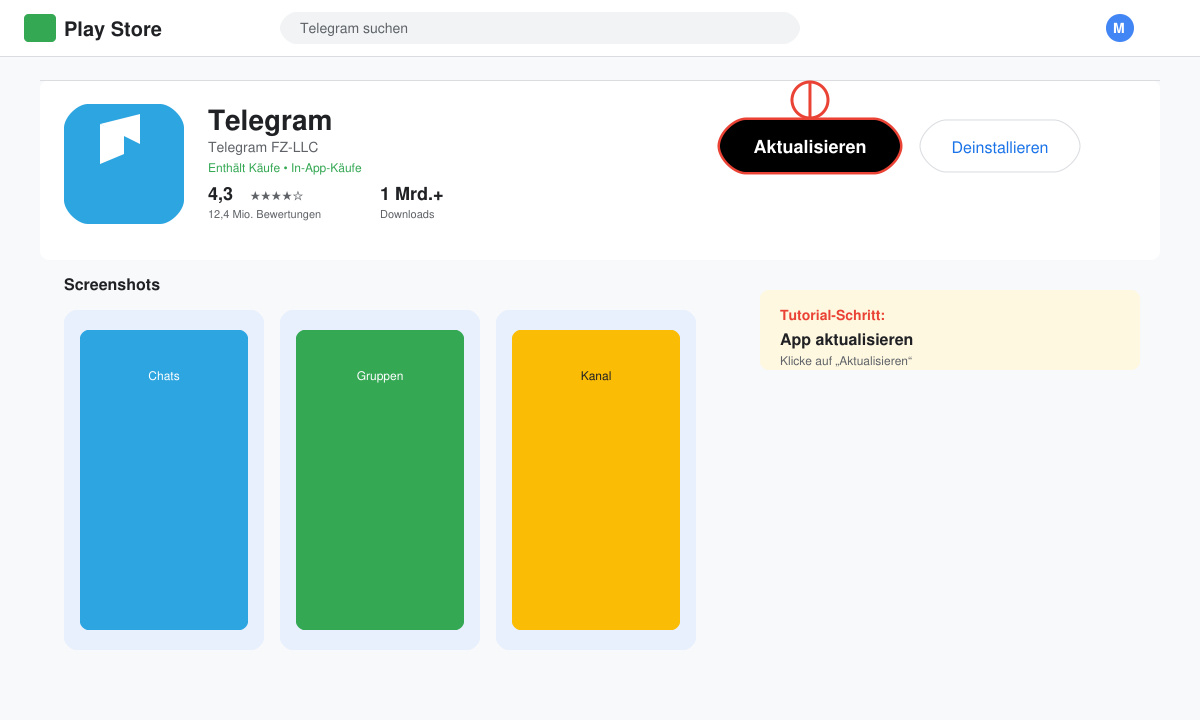Image resolution: width=1200 pixels, height=720 pixels.
Task: Click the green Play Store logo icon
Action: 40,28
